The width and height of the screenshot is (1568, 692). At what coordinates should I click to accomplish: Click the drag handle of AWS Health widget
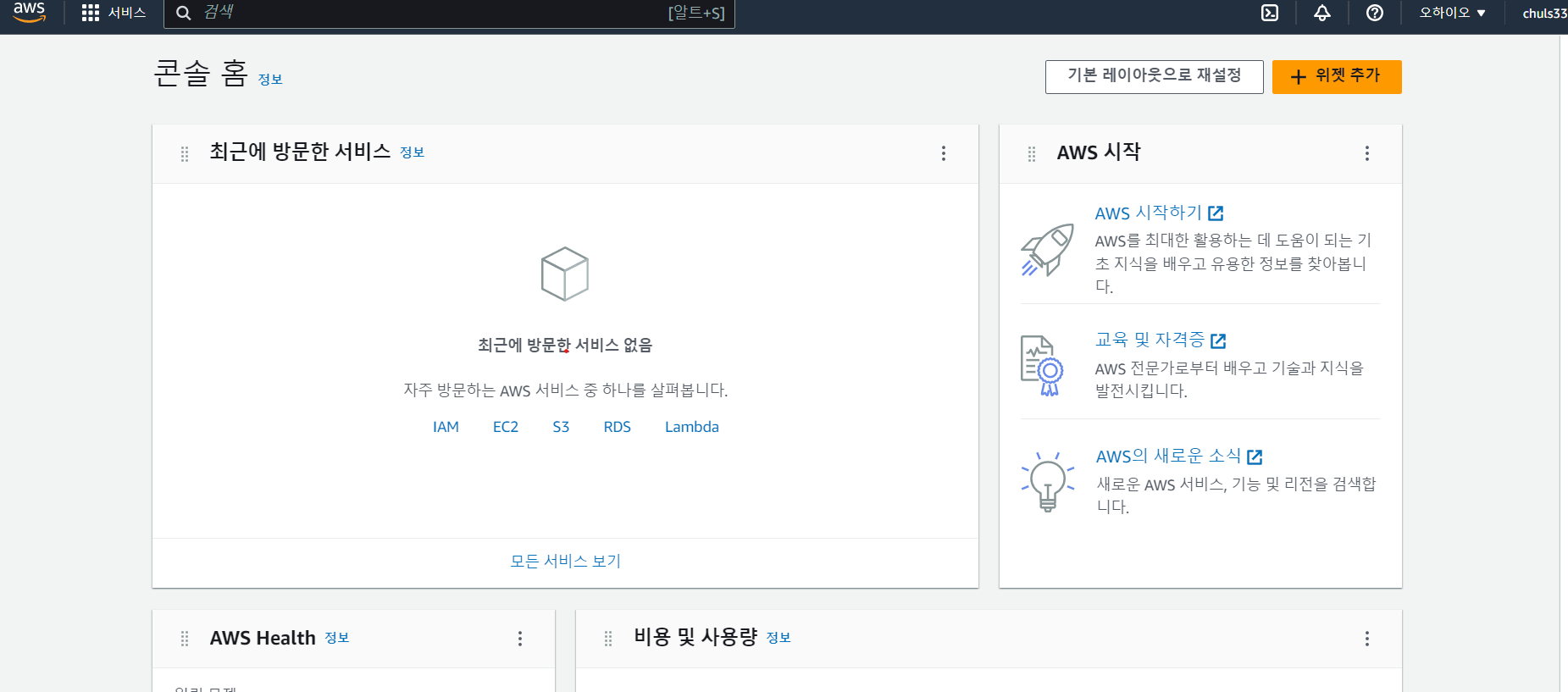(185, 639)
